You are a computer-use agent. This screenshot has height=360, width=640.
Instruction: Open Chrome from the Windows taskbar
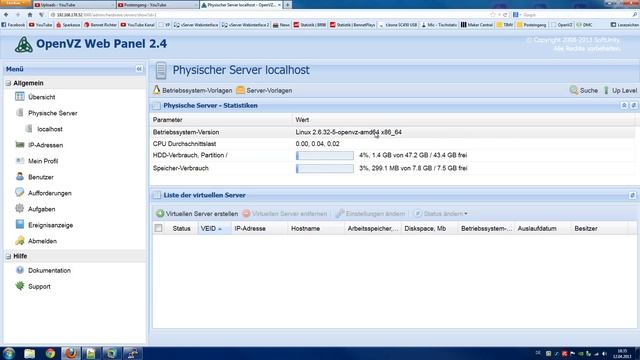[50, 353]
